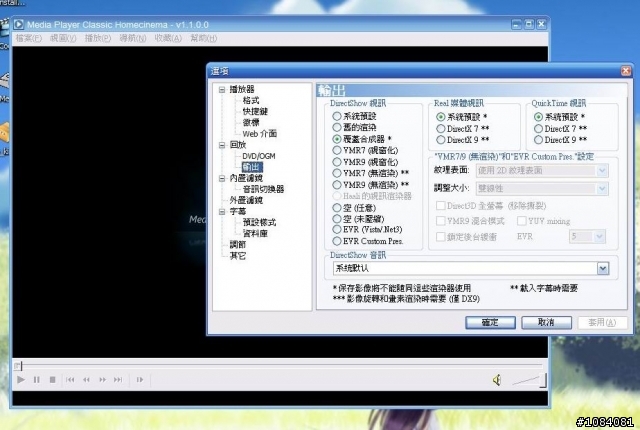Toggle Direct3D 全螢幕 checkbox

pyautogui.click(x=440, y=206)
